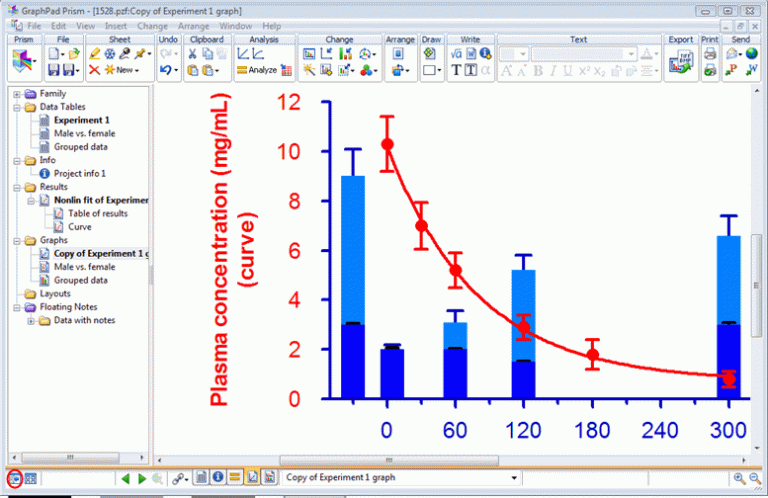Open the sheet selector dropdown 'Copy of Experiment 1 graph'

pos(402,477)
